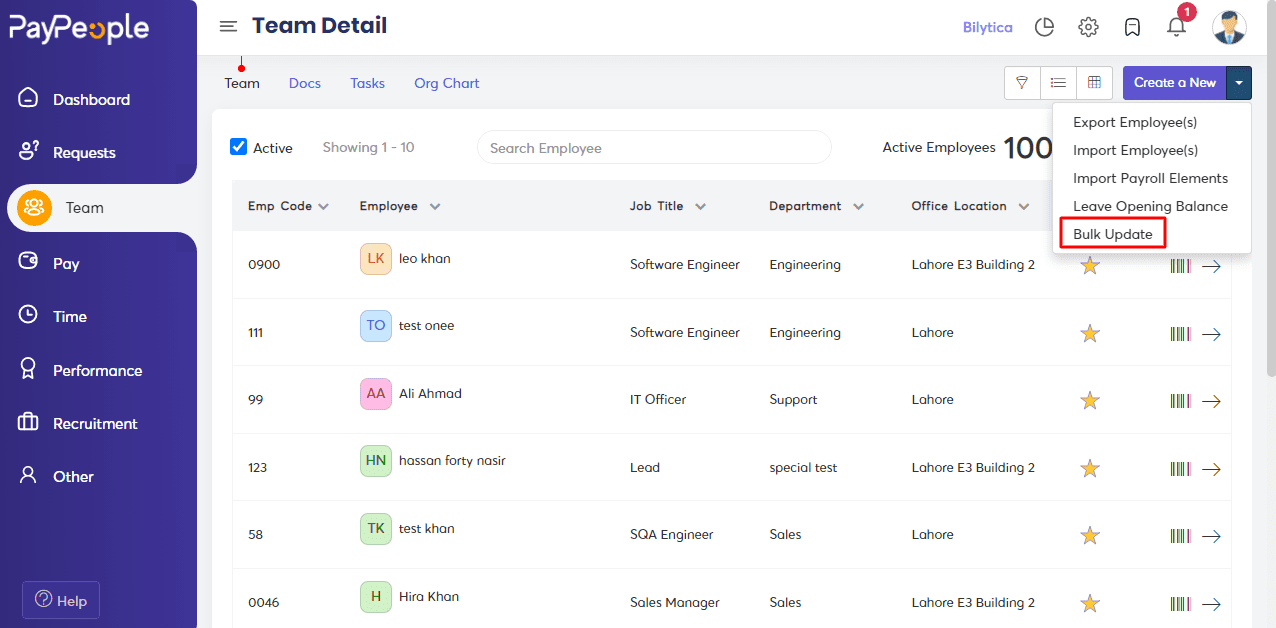This screenshot has height=628, width=1276.
Task: Switch to the Org Chart tab
Action: [446, 83]
